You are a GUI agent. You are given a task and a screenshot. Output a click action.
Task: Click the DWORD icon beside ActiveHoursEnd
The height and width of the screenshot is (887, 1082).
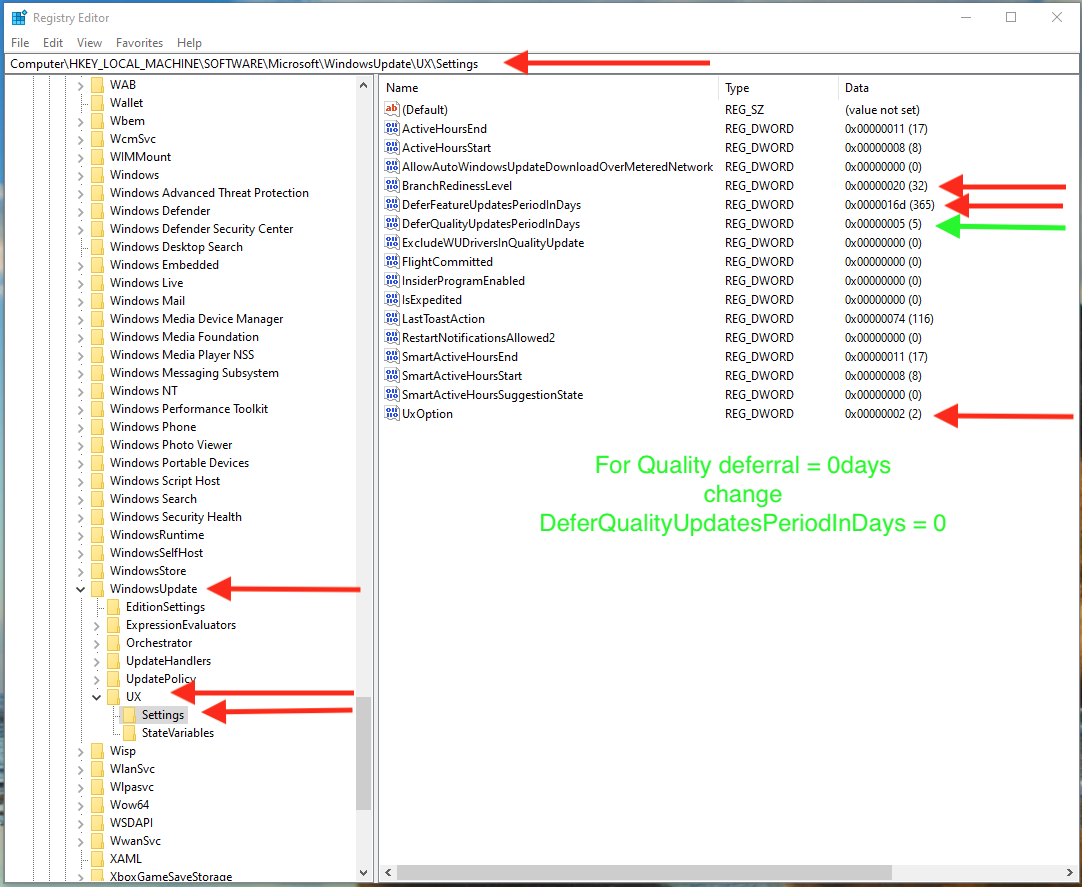tap(392, 129)
